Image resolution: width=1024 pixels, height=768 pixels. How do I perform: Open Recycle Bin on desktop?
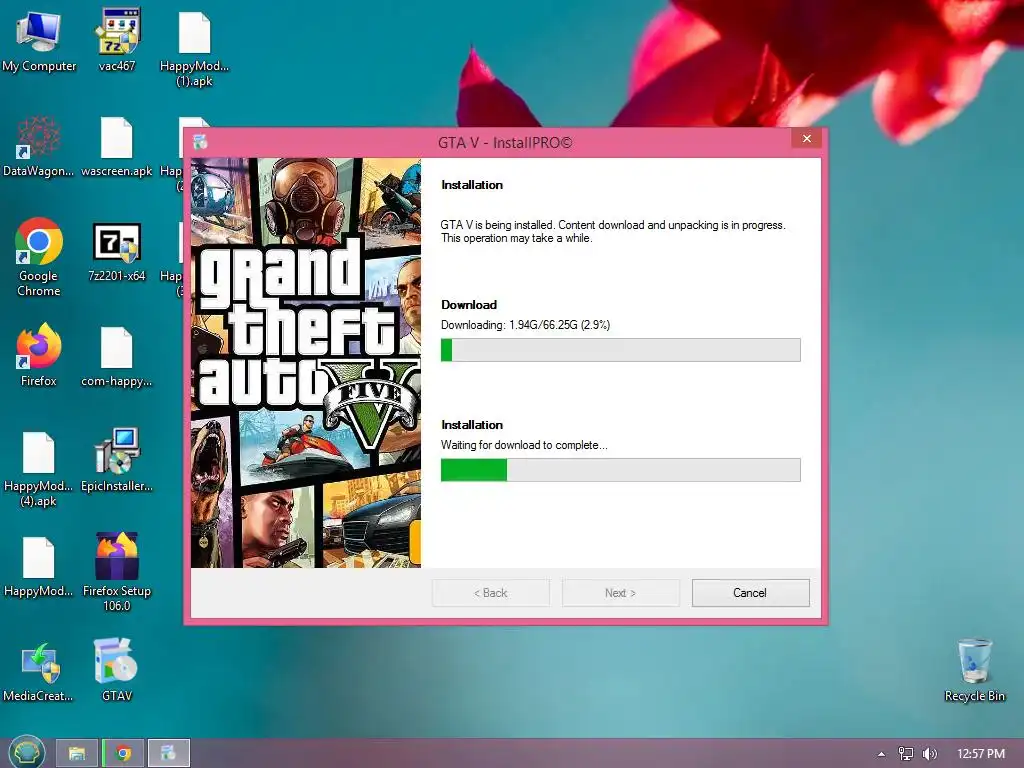(974, 670)
